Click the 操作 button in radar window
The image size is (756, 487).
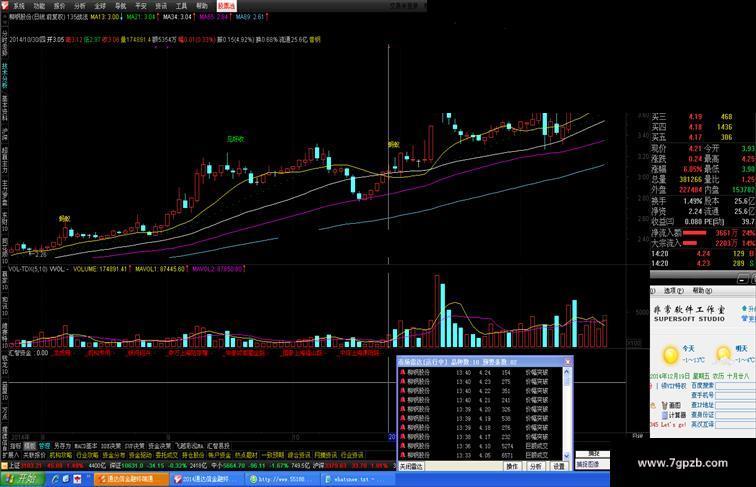(512, 466)
